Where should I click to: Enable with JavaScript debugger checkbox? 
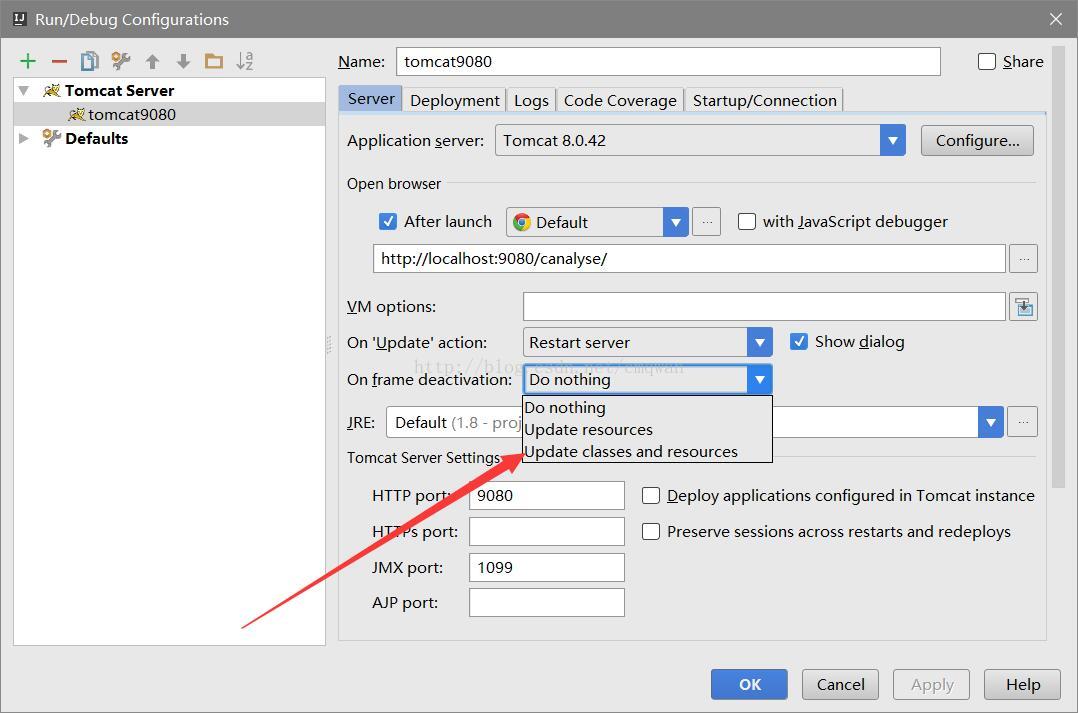tap(747, 221)
